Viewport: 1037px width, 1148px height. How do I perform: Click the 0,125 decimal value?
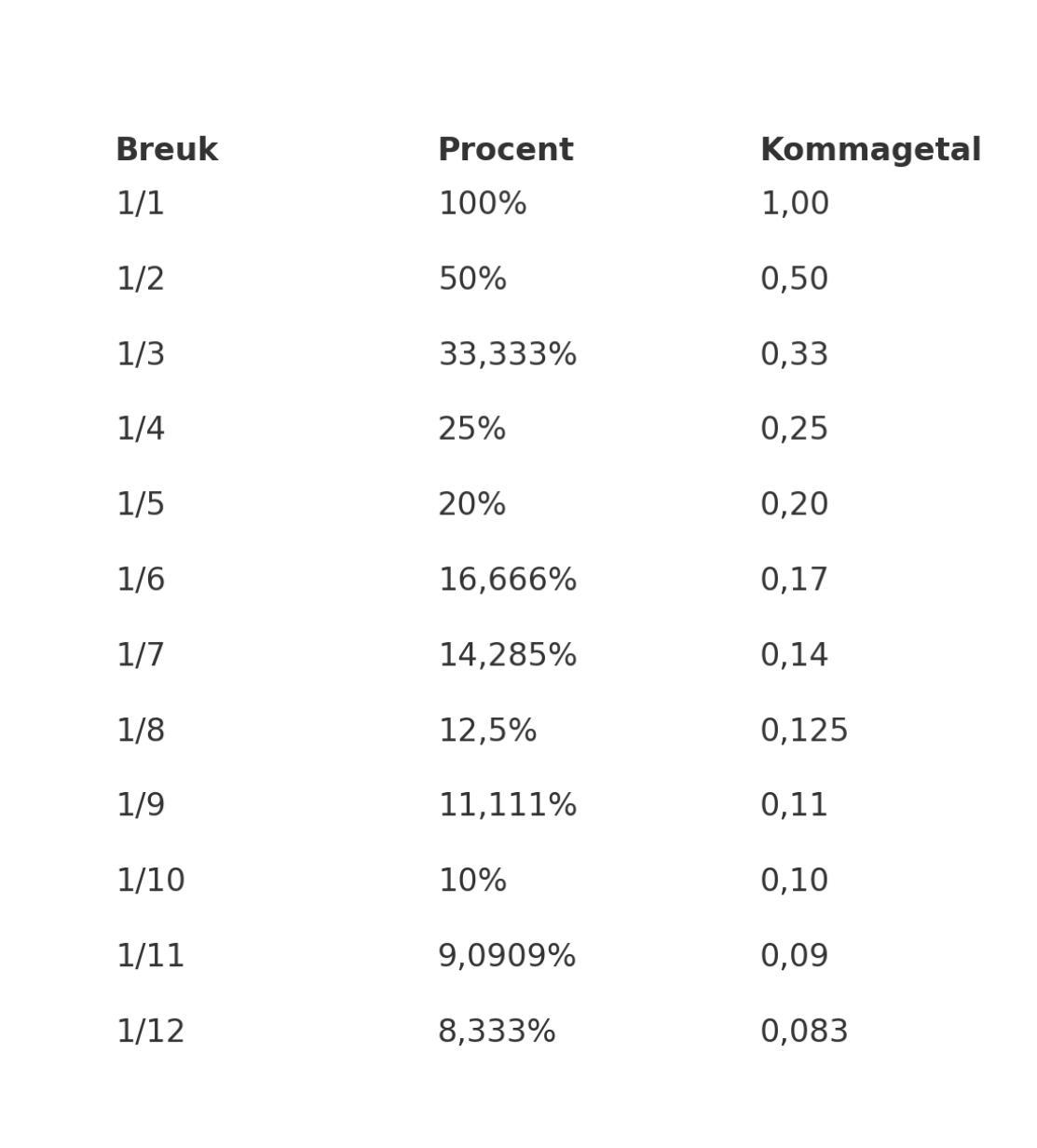click(x=805, y=731)
